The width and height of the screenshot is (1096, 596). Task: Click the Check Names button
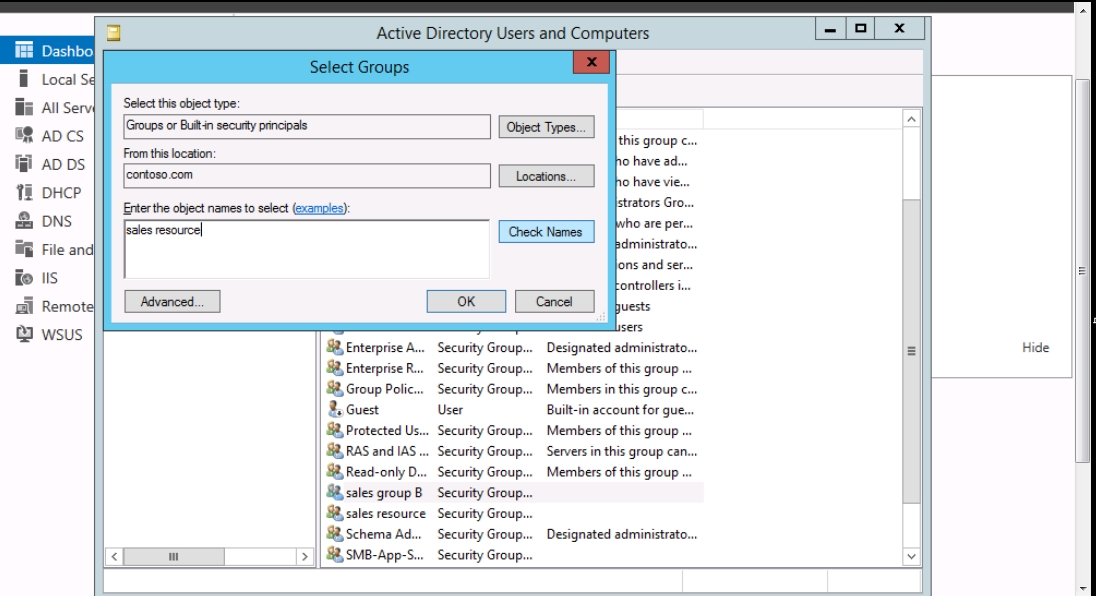pyautogui.click(x=545, y=232)
